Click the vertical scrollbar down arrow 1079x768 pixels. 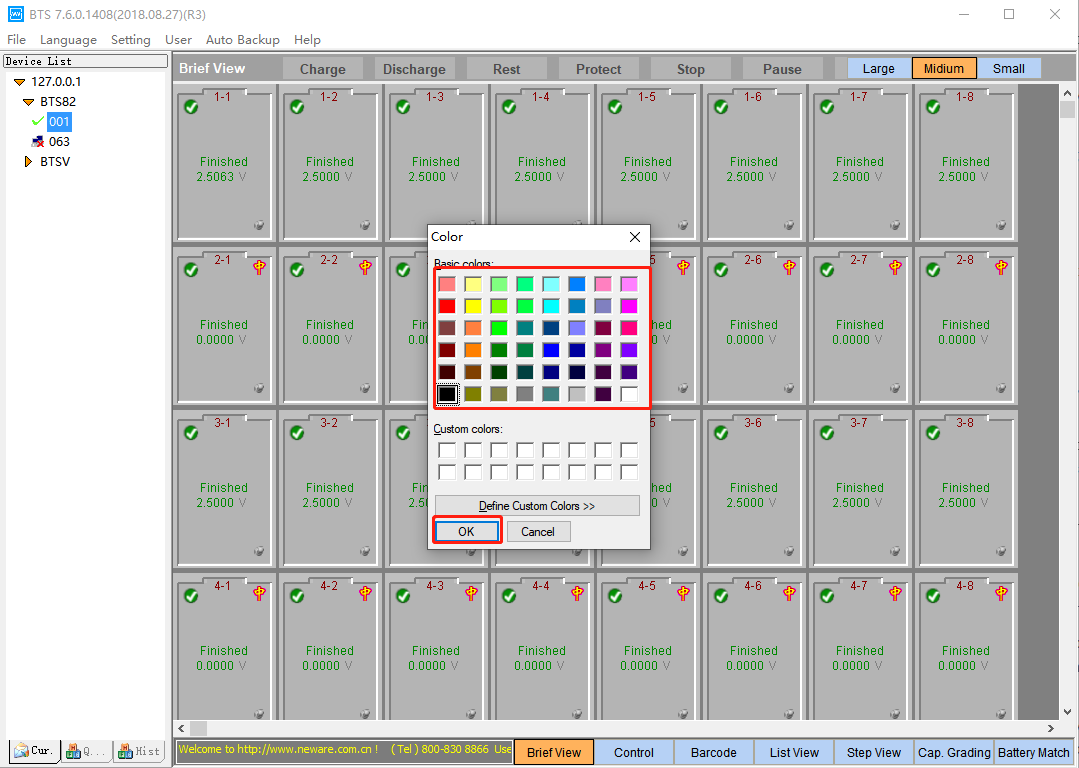(x=1067, y=712)
